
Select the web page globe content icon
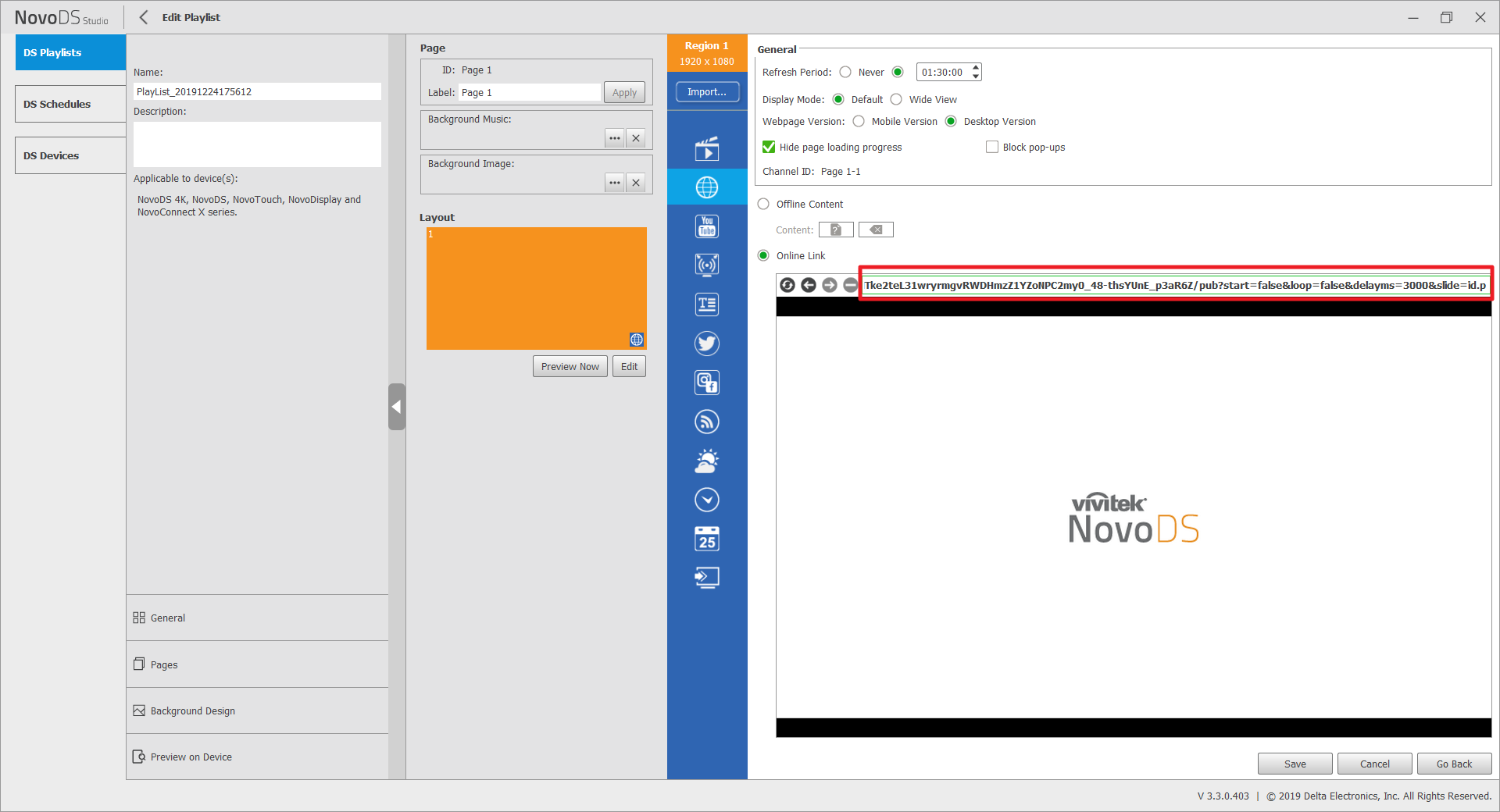[x=707, y=187]
